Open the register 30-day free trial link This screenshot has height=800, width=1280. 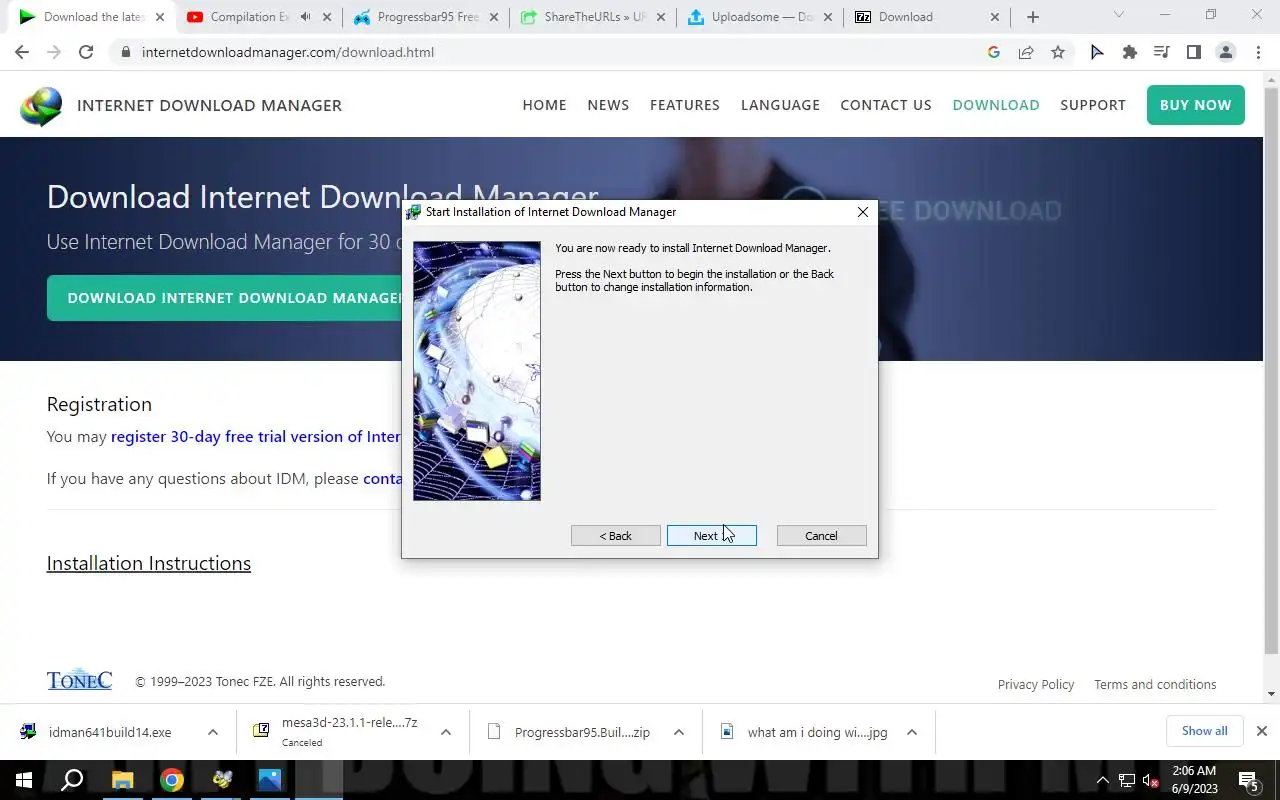[256, 436]
